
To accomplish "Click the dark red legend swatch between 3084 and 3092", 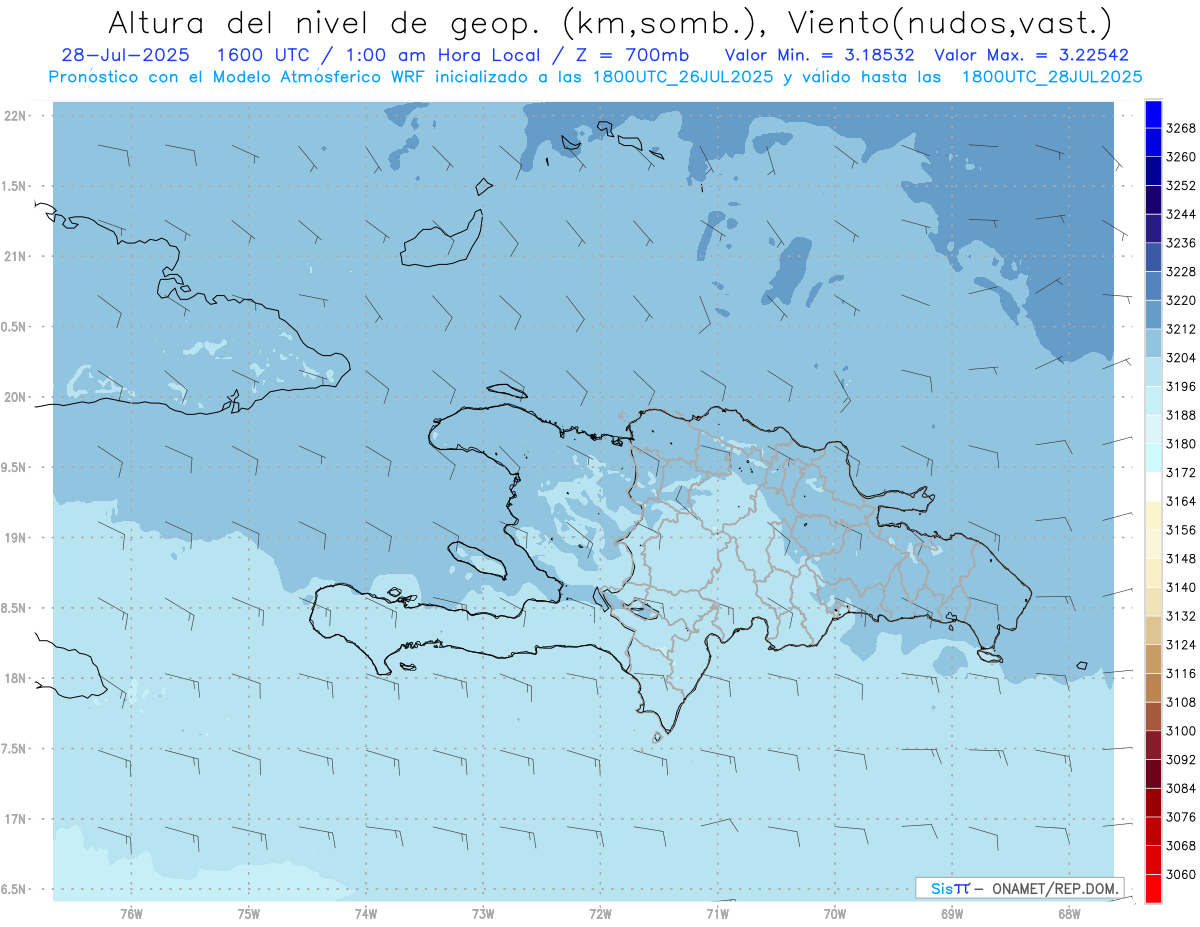I will [x=1153, y=774].
